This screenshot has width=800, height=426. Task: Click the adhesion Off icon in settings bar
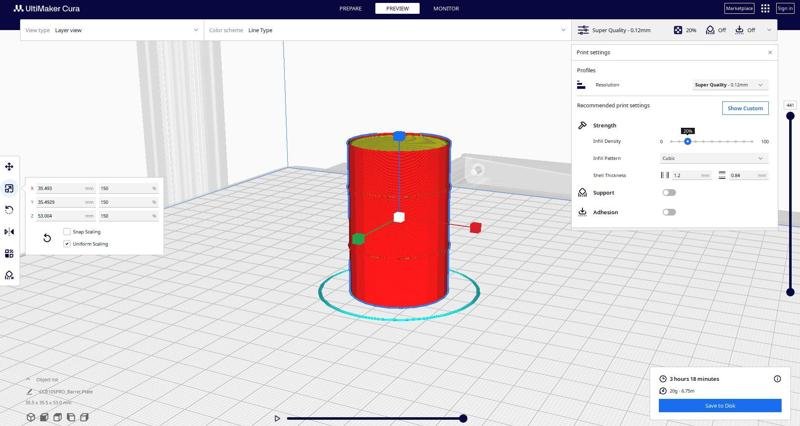tap(739, 30)
